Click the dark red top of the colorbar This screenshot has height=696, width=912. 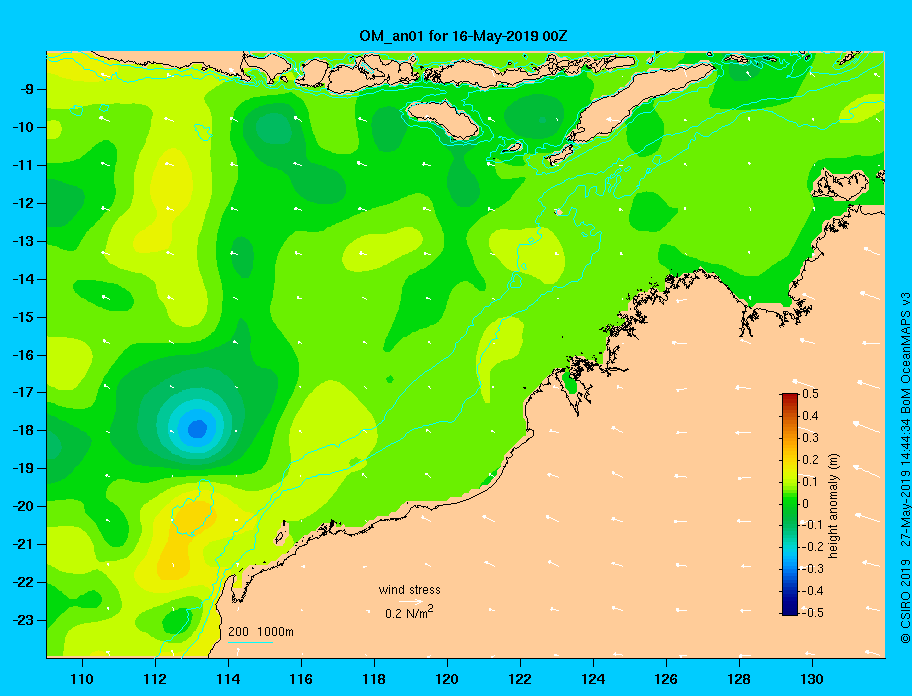[790, 397]
